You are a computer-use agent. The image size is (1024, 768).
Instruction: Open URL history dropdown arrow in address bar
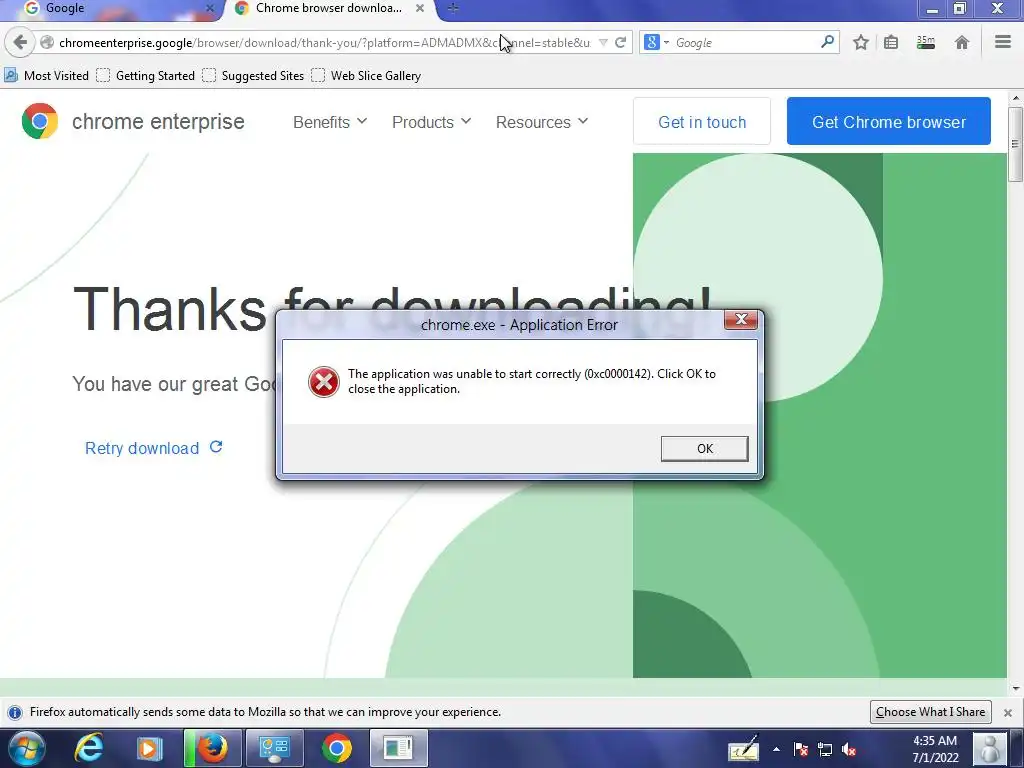[603, 42]
